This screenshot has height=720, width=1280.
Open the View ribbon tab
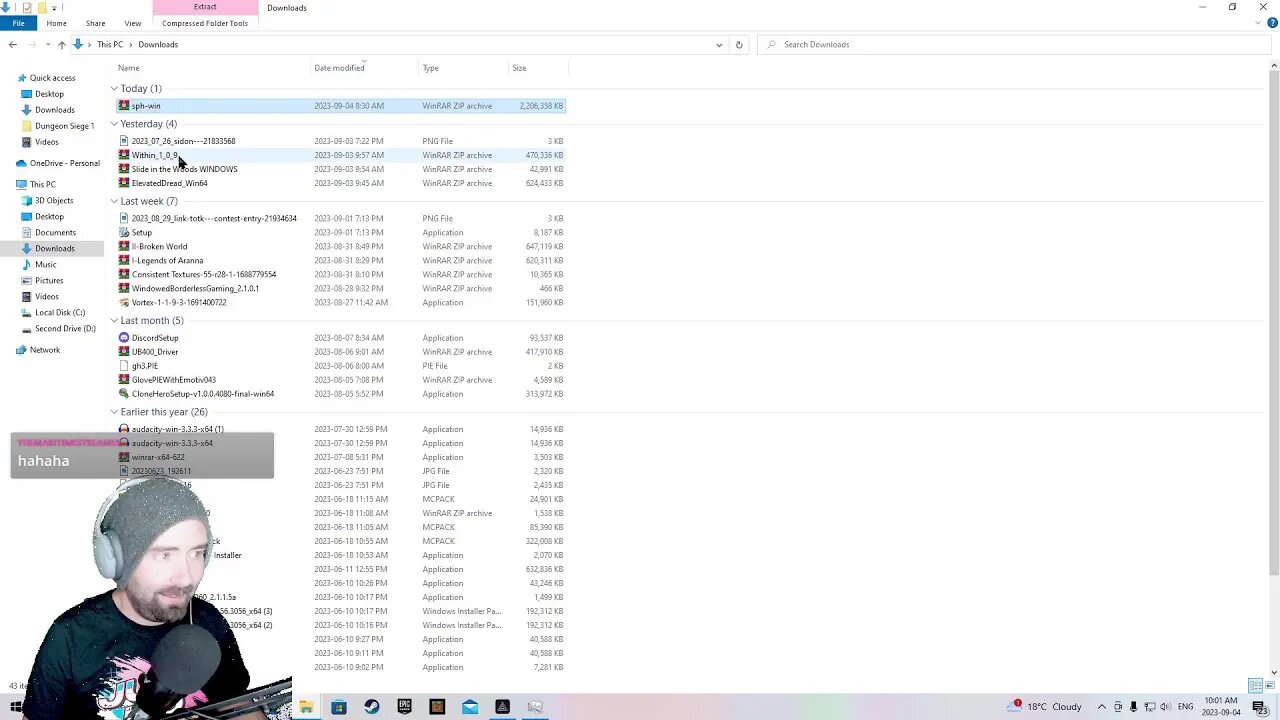tap(132, 23)
